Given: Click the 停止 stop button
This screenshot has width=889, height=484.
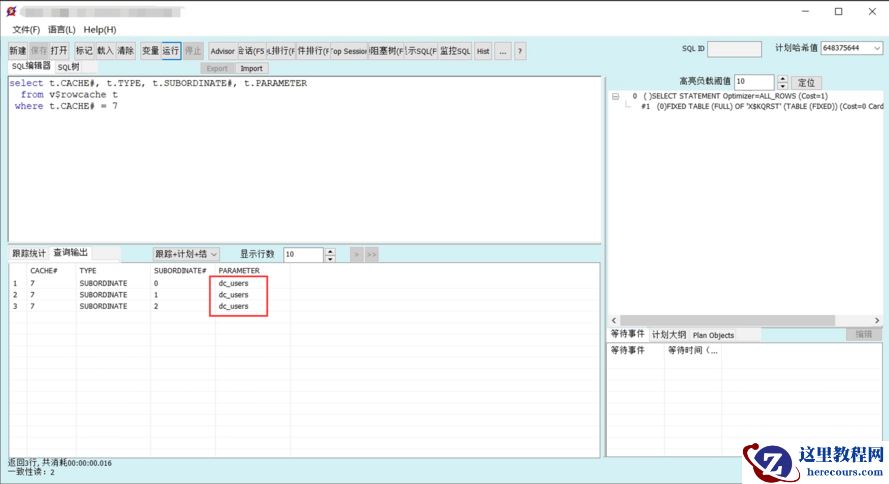Looking at the screenshot, I should pyautogui.click(x=193, y=51).
